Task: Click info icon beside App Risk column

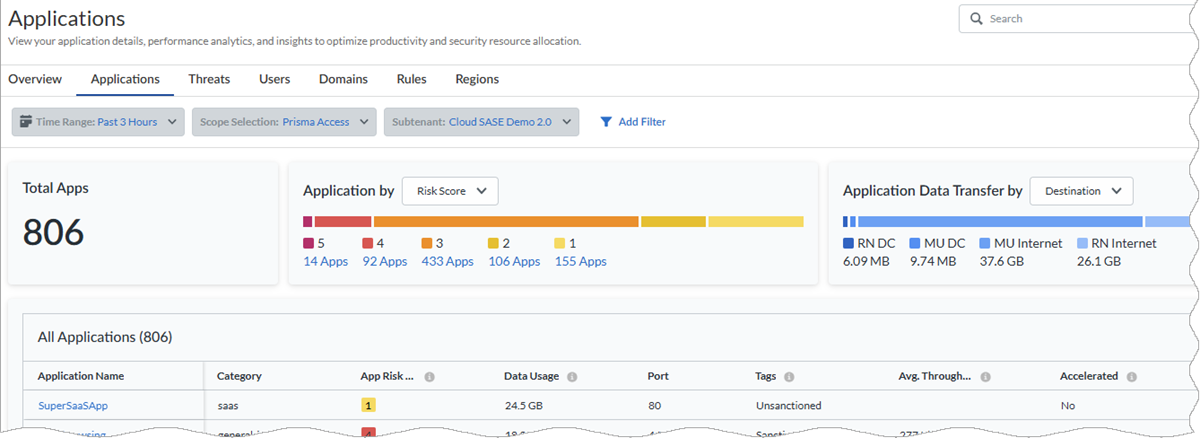Action: (x=429, y=377)
